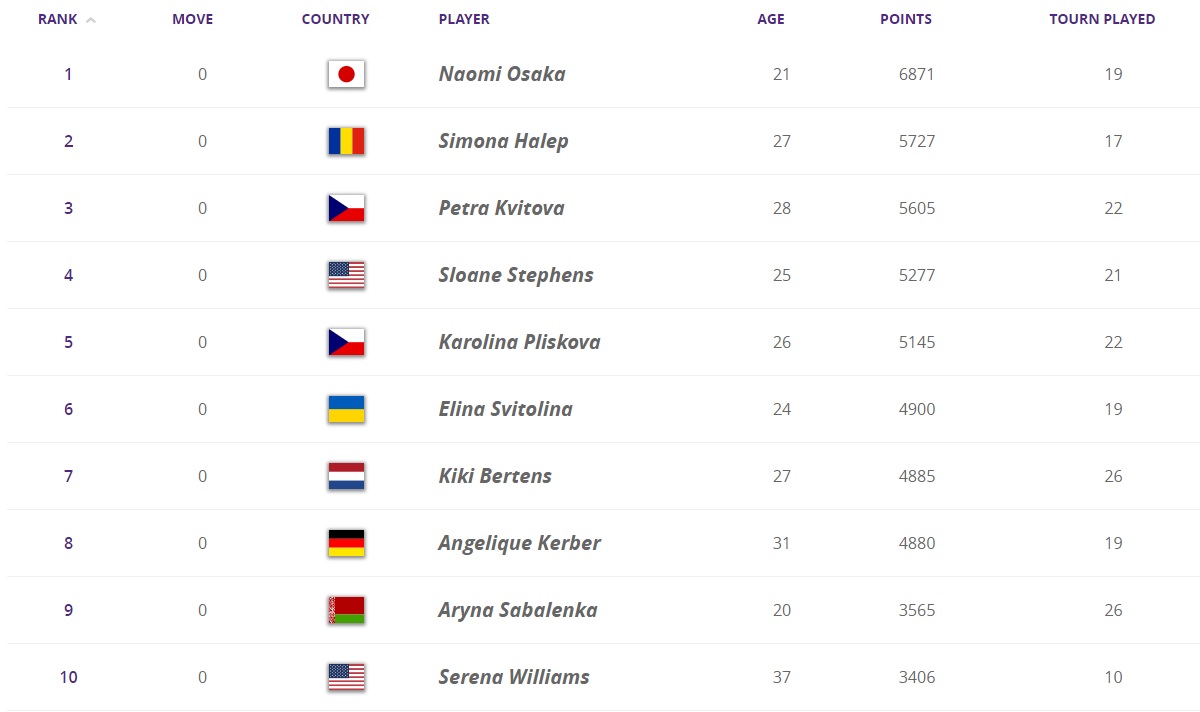Click Germany flag icon beside Angelique Kerber
The image size is (1200, 712).
click(346, 543)
